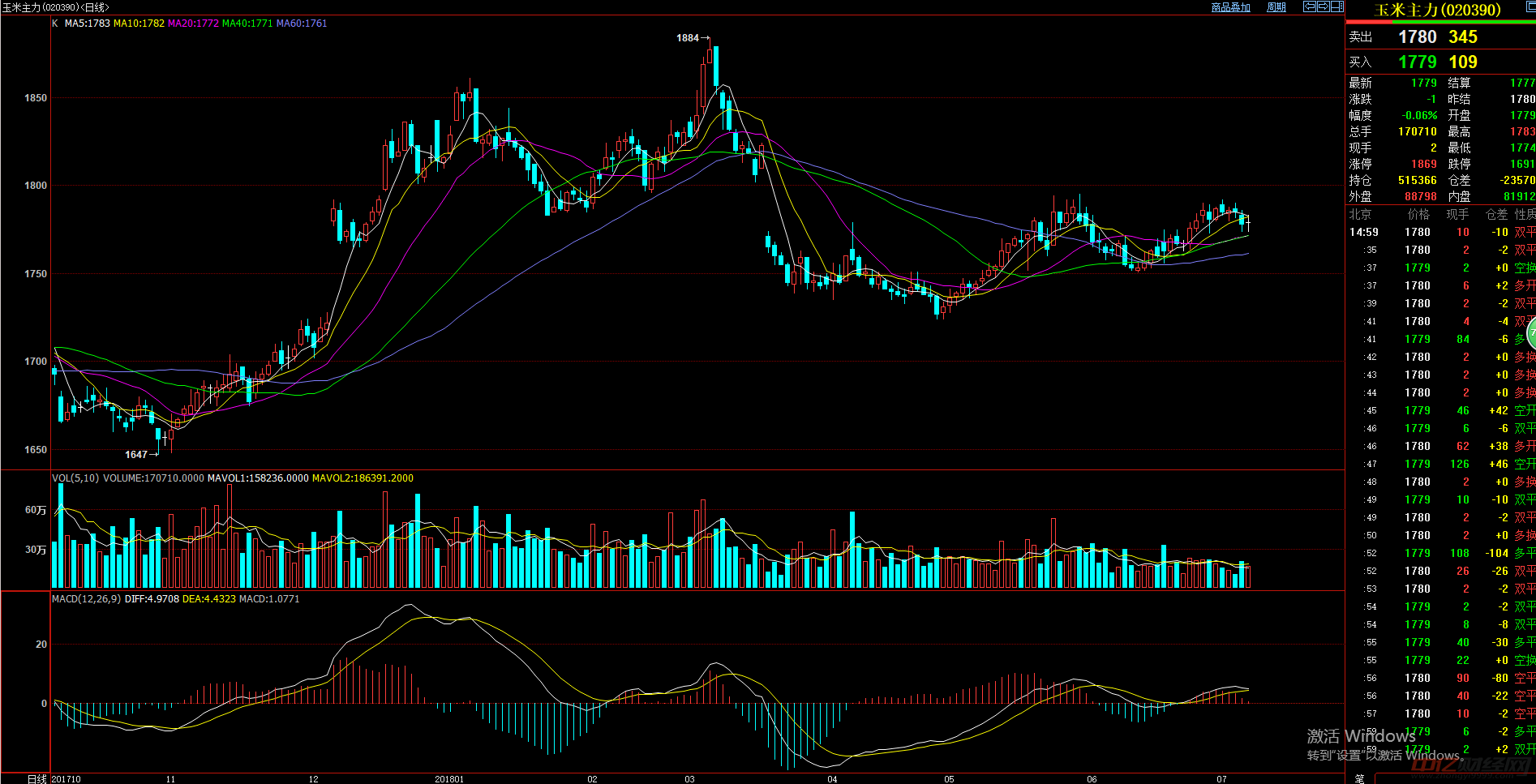The width and height of the screenshot is (1536, 784).
Task: Click the 买入 buy price 1779
Action: [1417, 62]
